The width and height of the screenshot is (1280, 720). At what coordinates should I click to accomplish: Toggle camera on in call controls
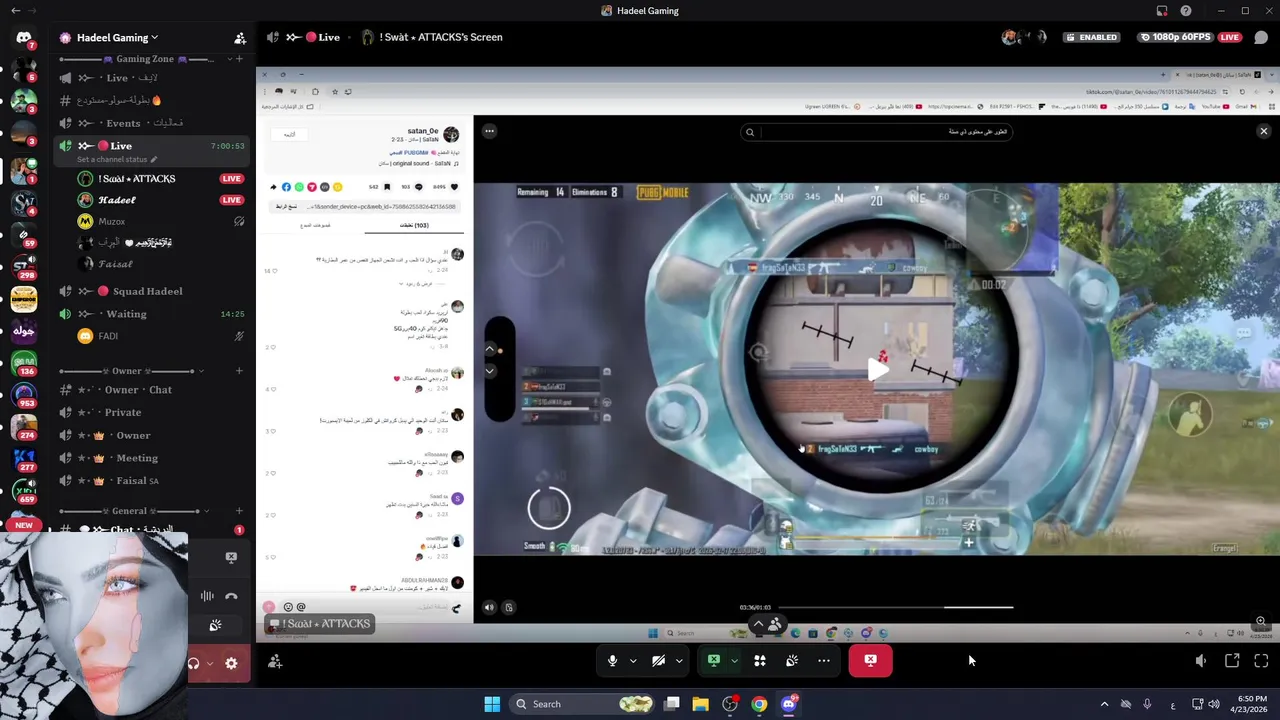[658, 661]
